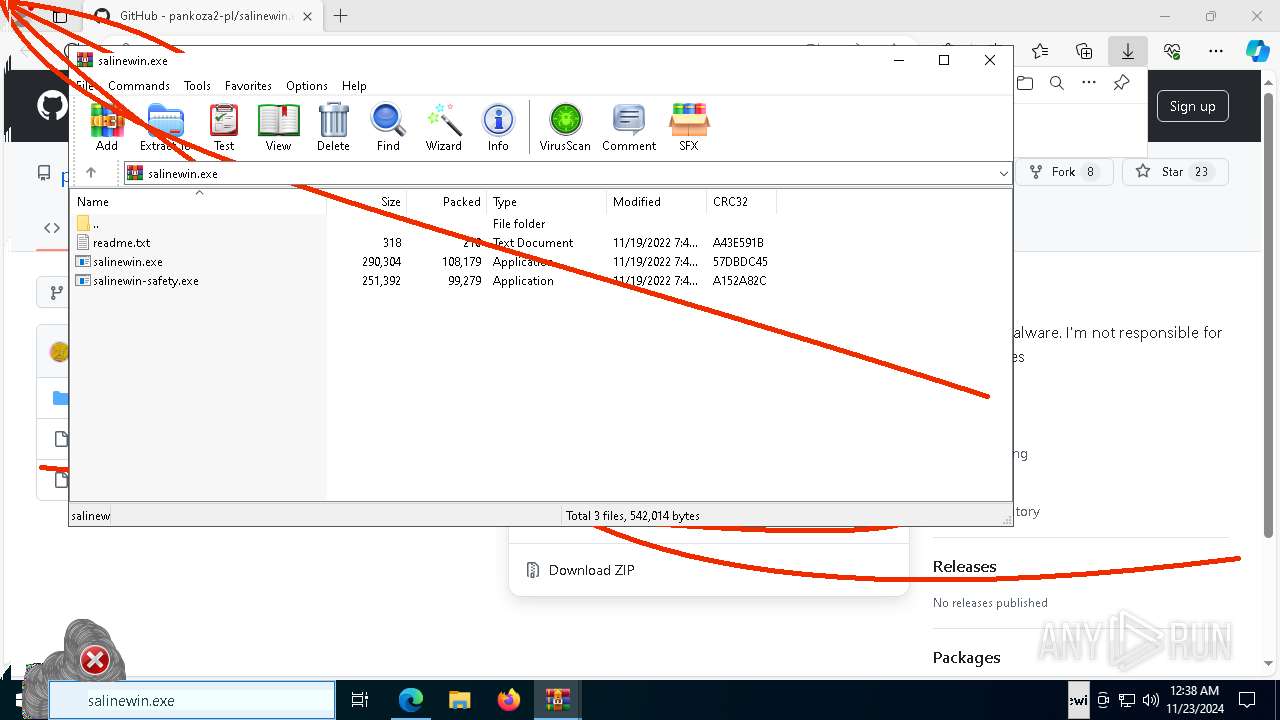Viewport: 1280px width, 720px height.
Task: Open Firefox from taskbar
Action: 508,700
